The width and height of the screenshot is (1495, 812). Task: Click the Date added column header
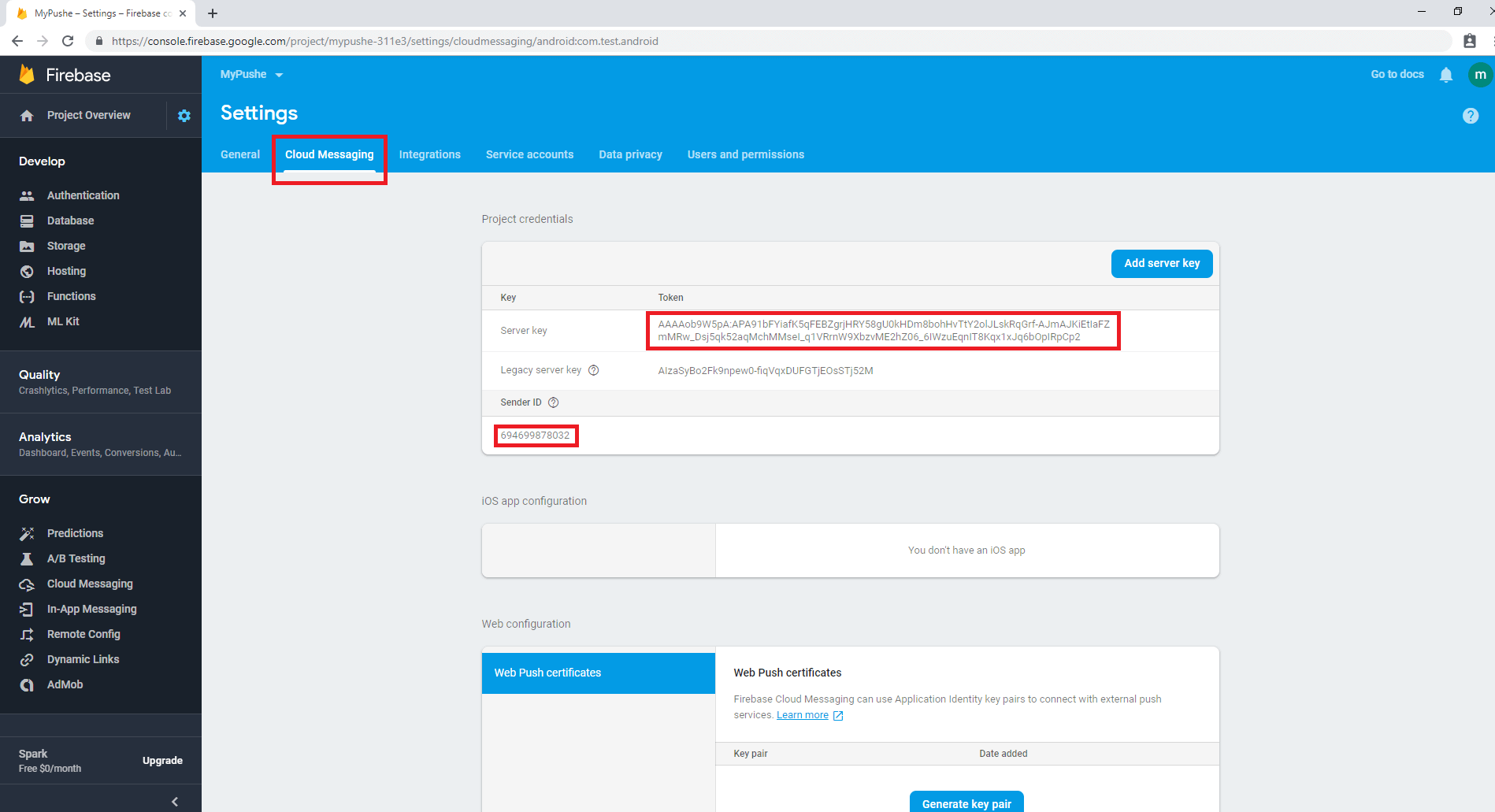click(x=1003, y=754)
